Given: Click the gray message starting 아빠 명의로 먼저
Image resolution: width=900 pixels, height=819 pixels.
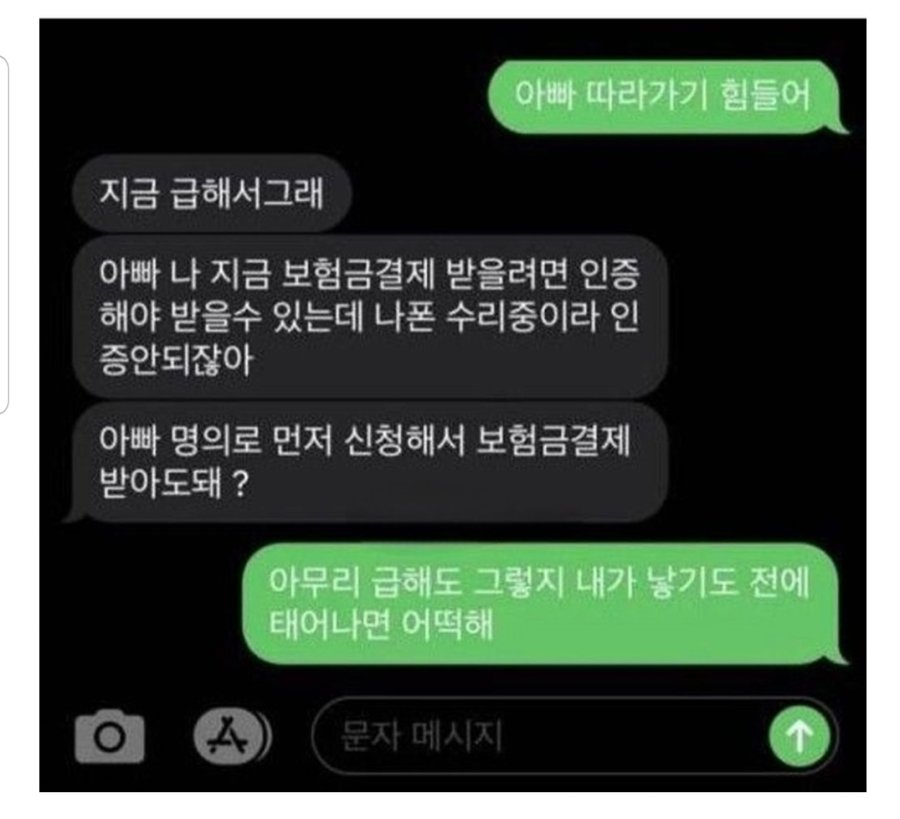Looking at the screenshot, I should tap(367, 463).
